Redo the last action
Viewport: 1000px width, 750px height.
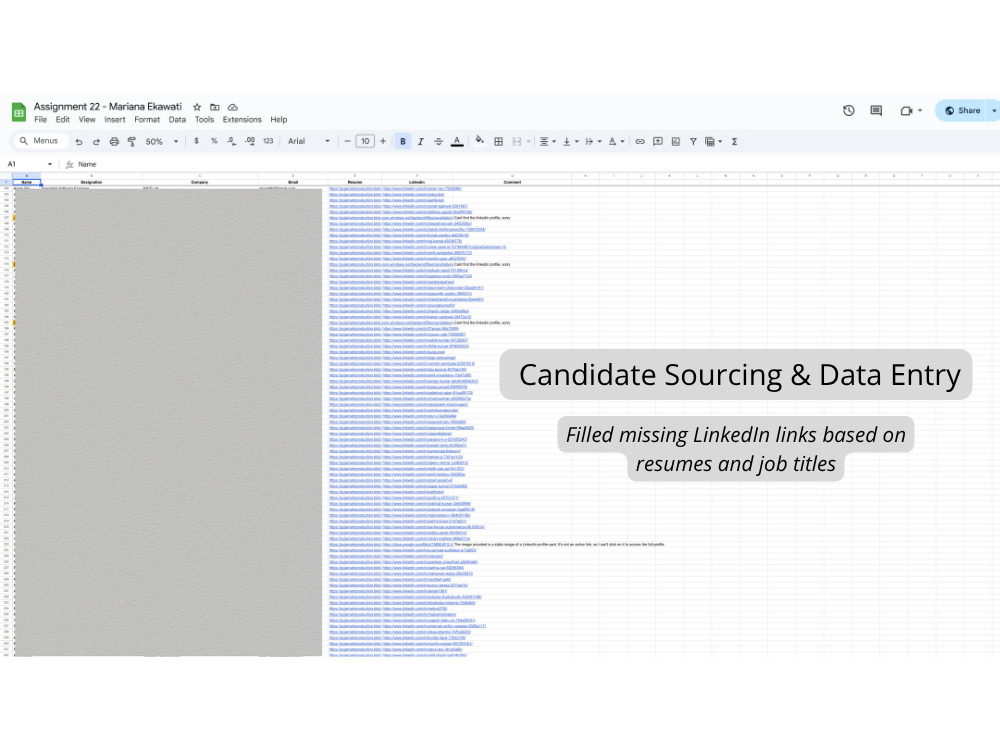96,142
